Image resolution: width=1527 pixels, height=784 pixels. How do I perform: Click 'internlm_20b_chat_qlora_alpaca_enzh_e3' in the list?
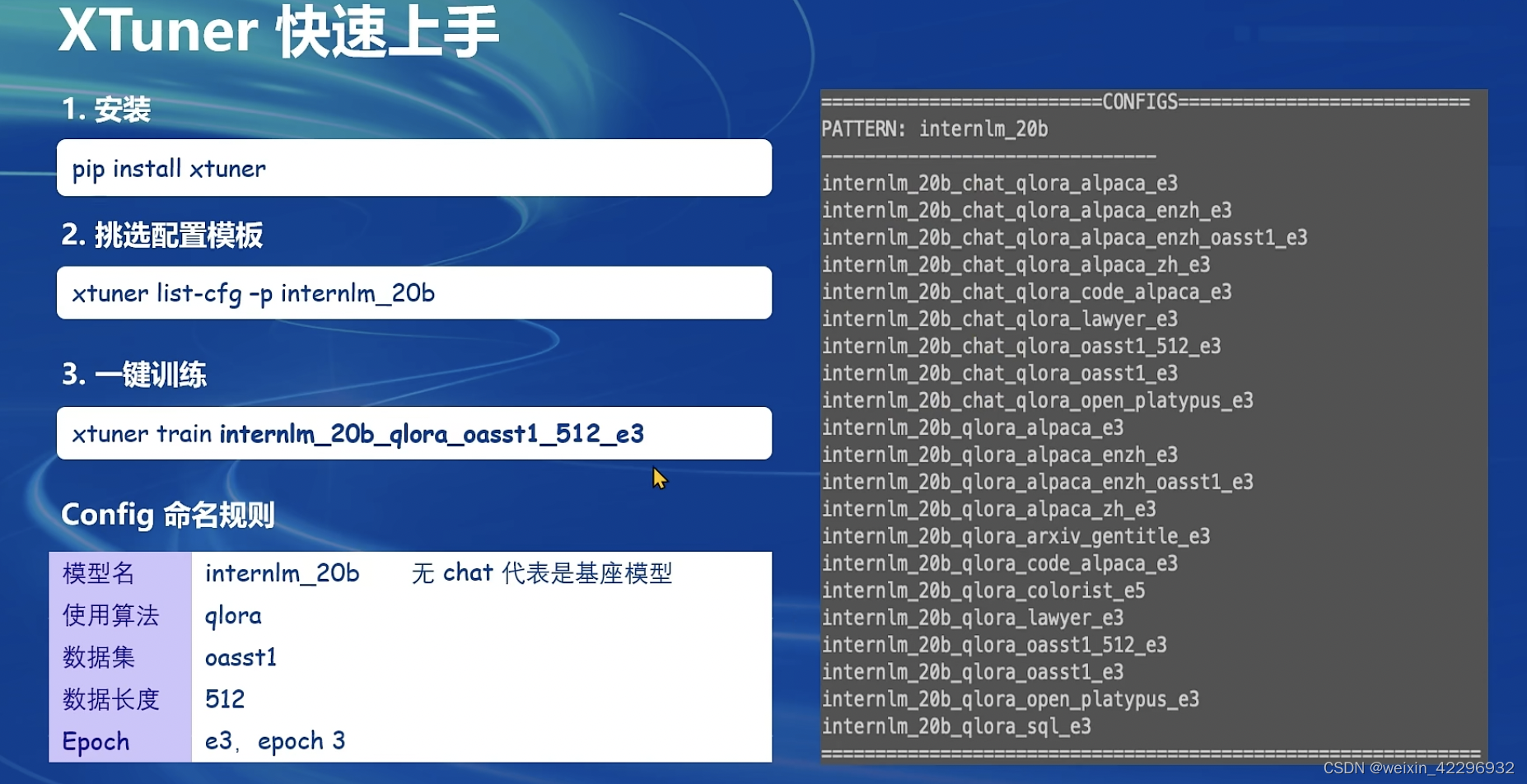(1027, 211)
